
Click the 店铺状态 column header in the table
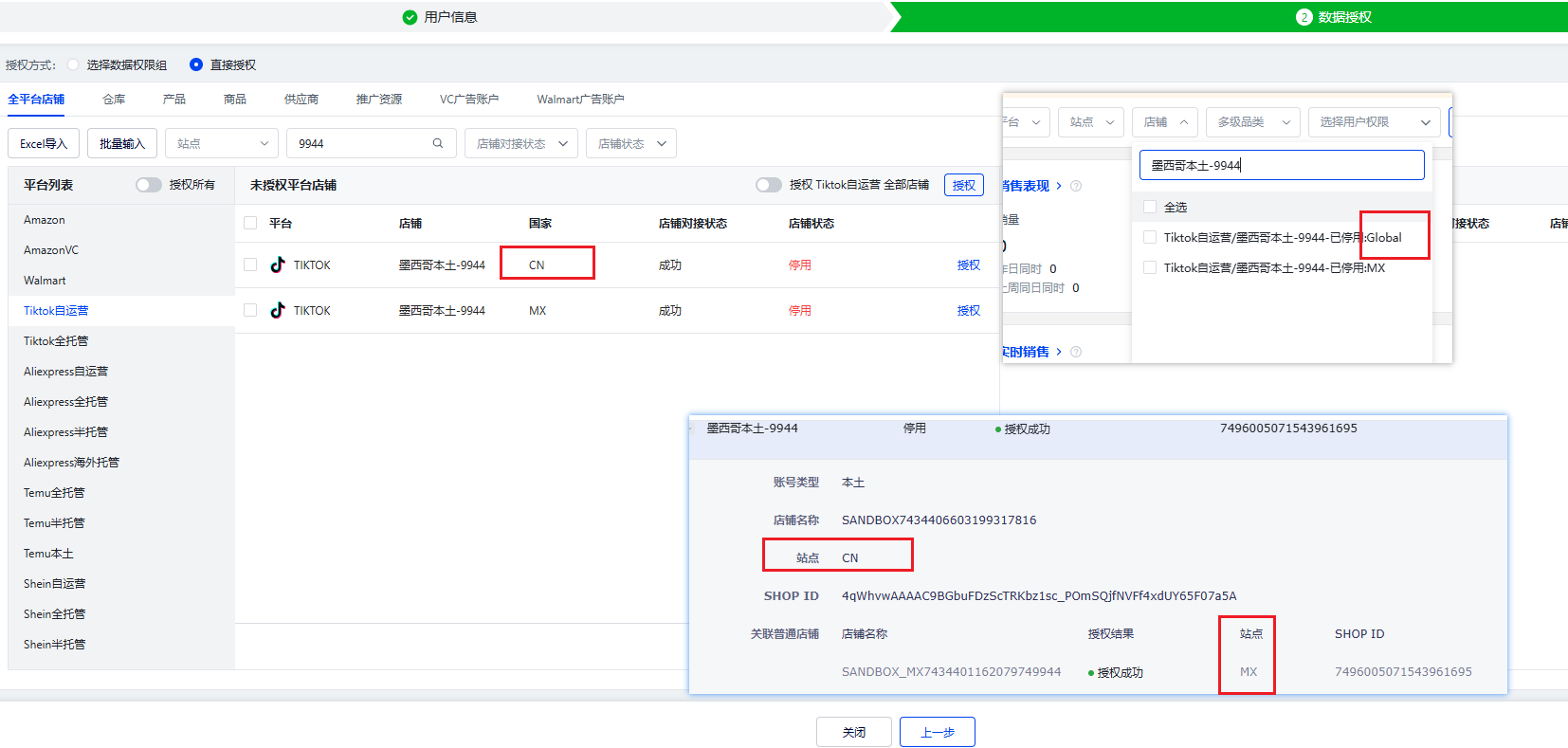[x=811, y=223]
